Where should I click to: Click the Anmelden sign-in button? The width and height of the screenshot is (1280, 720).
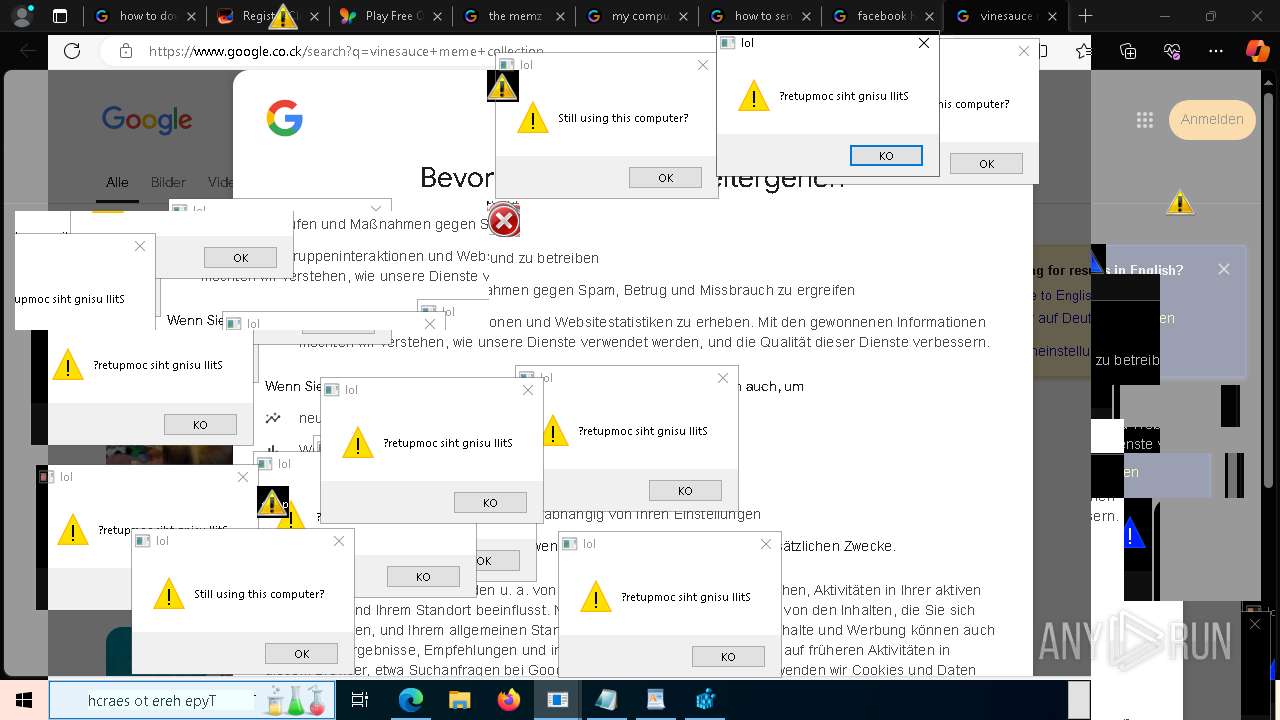point(1212,119)
